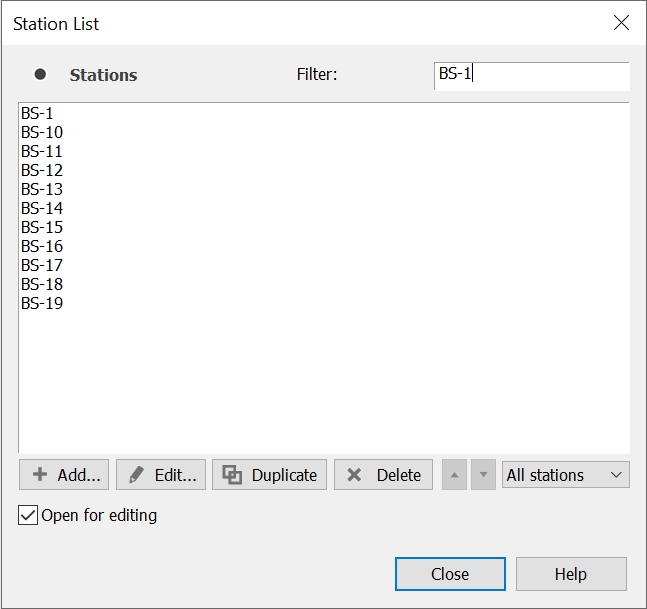
Task: Open Help for Station List
Action: tap(571, 574)
